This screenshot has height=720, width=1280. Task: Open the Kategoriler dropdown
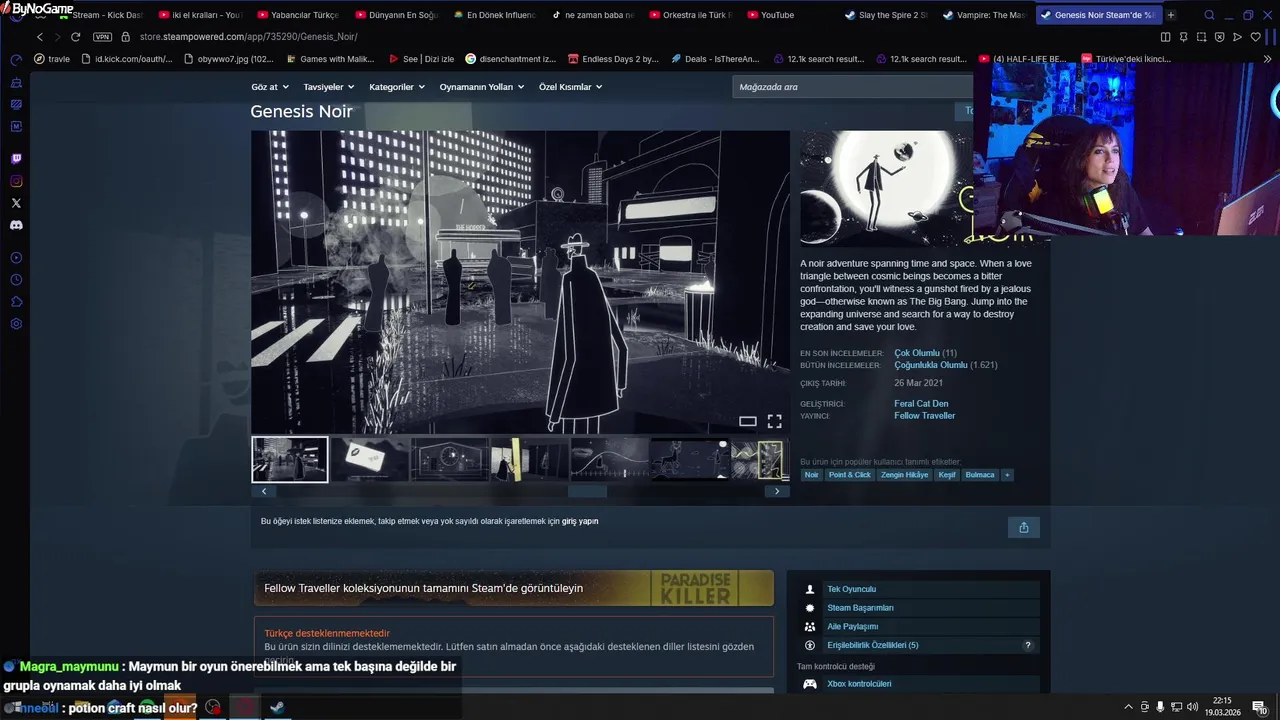[397, 87]
